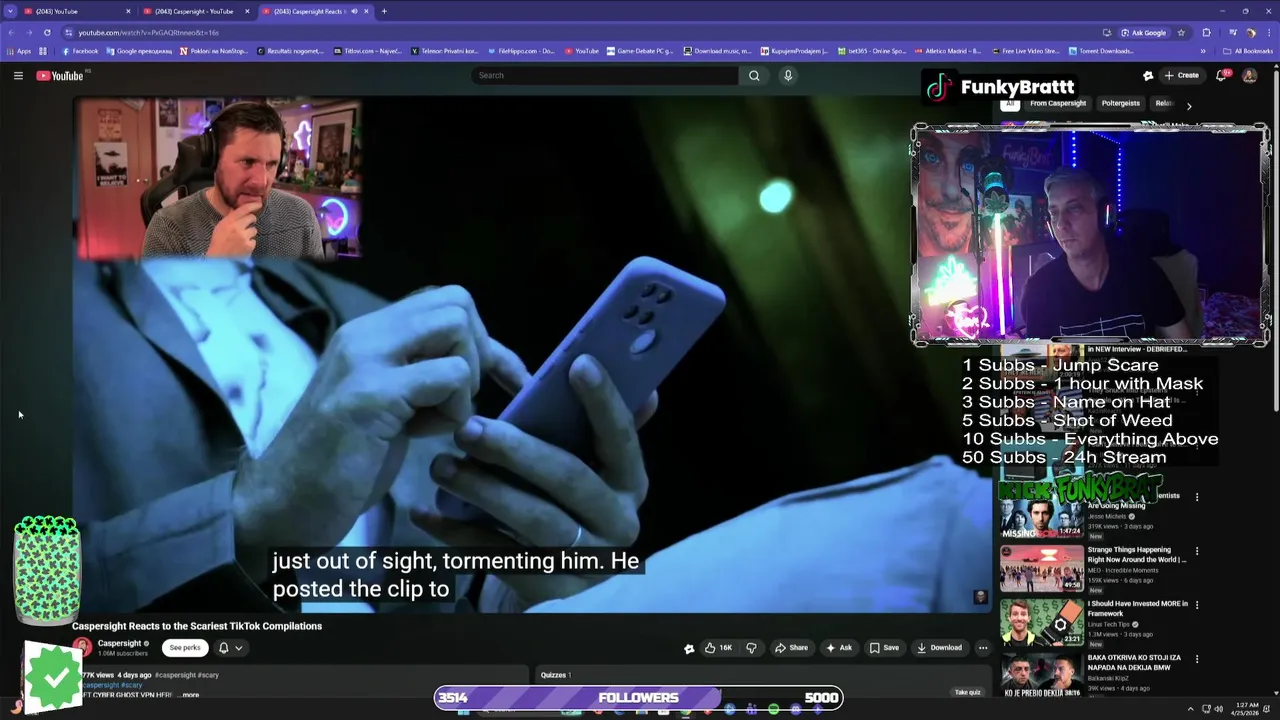Click the Share button
The width and height of the screenshot is (1280, 720).
[x=791, y=648]
